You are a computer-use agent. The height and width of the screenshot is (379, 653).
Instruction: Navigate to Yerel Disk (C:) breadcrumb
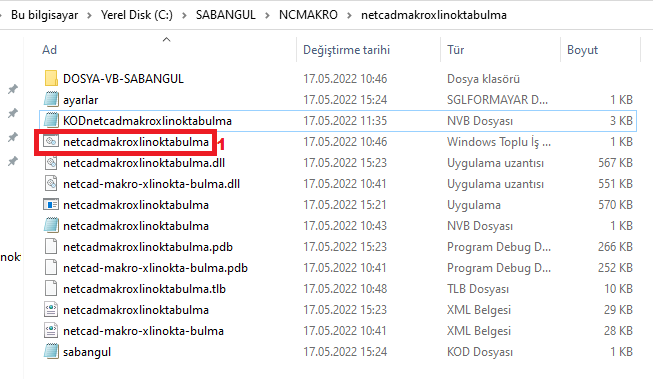[x=137, y=15]
